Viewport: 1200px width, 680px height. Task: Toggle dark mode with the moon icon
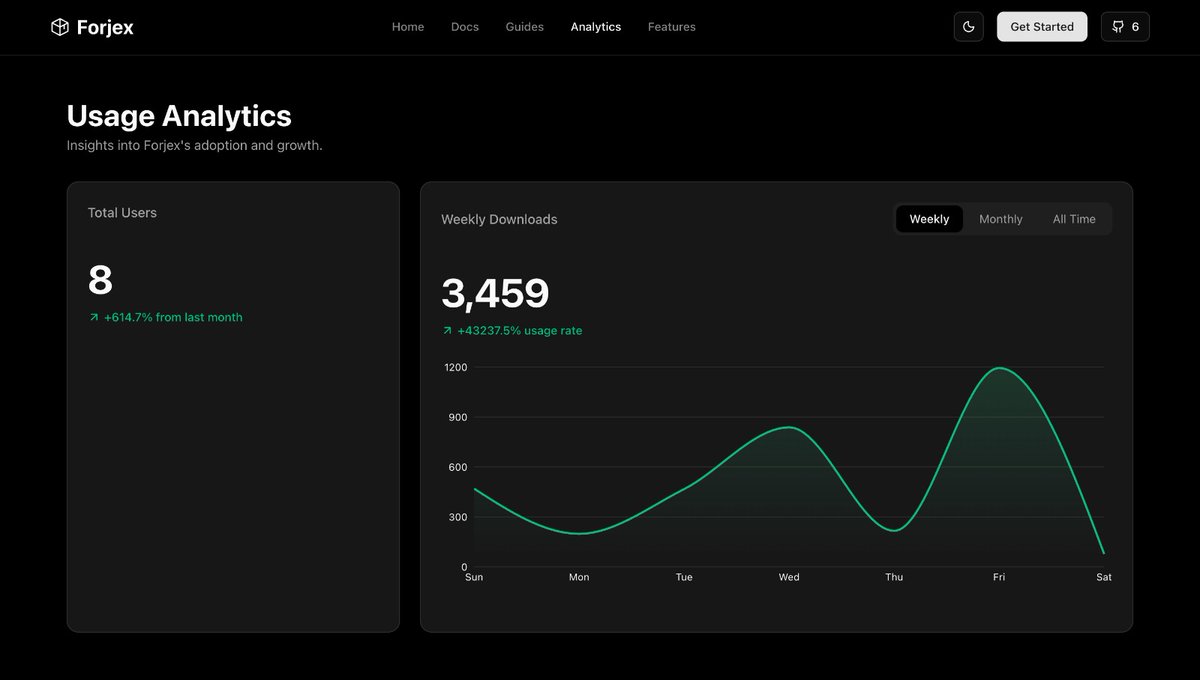coord(969,27)
